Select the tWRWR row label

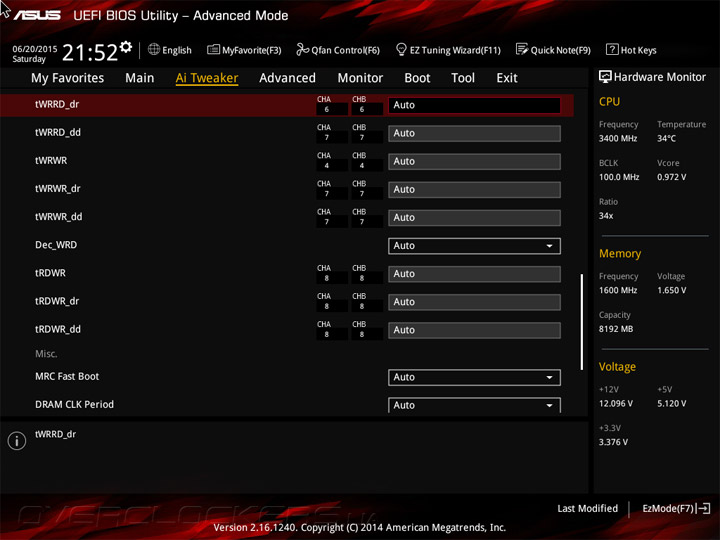[x=51, y=160]
